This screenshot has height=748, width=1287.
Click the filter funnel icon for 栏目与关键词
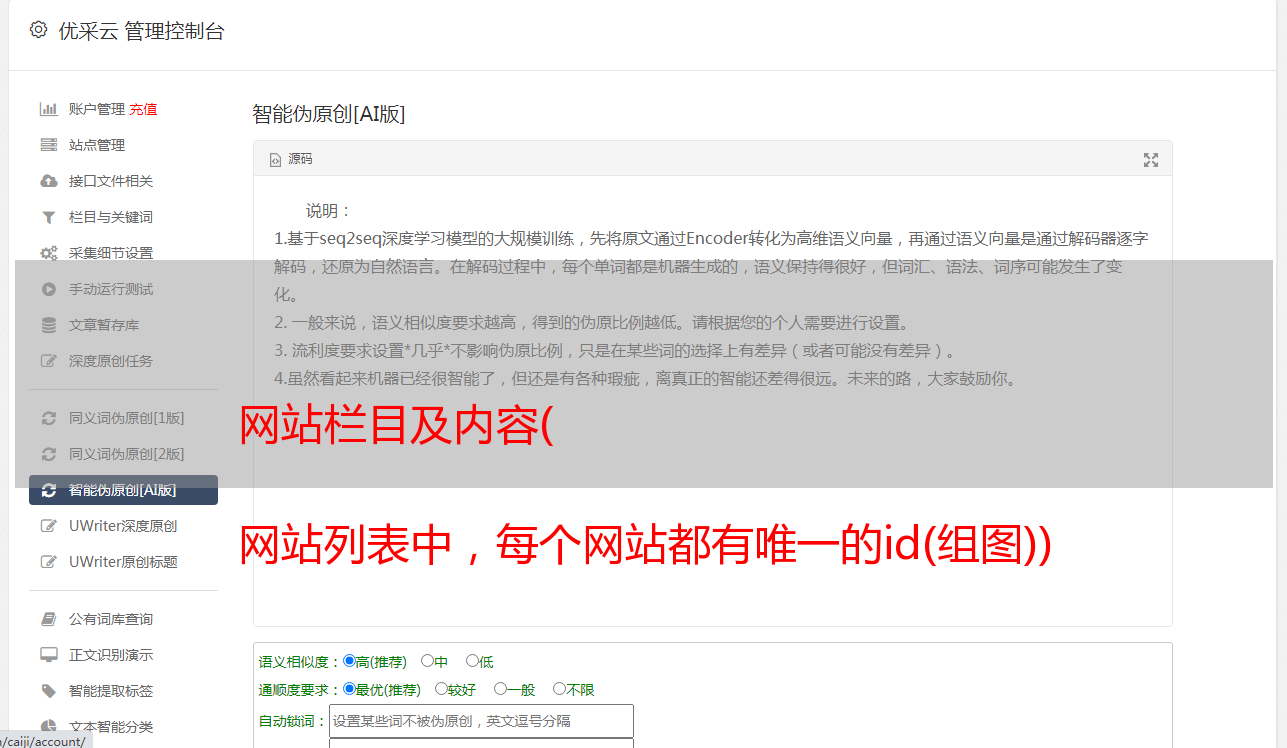(x=48, y=217)
